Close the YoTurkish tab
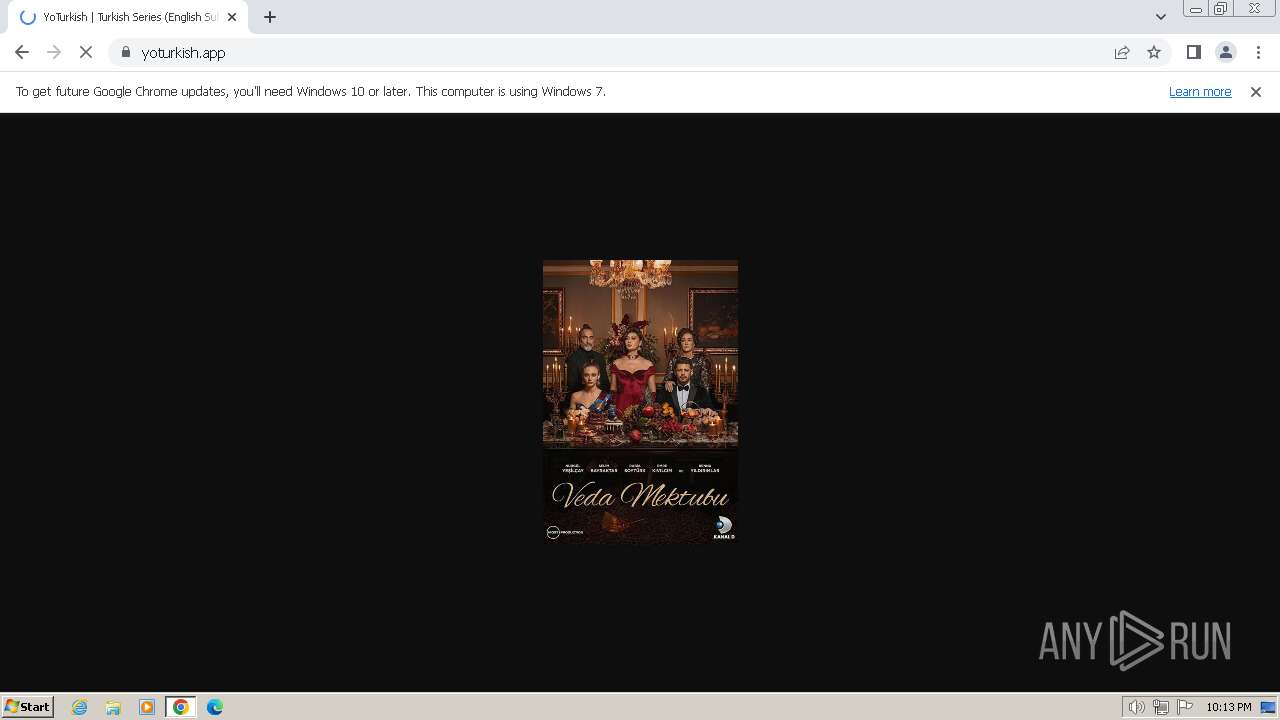The image size is (1280, 720). pos(232,17)
